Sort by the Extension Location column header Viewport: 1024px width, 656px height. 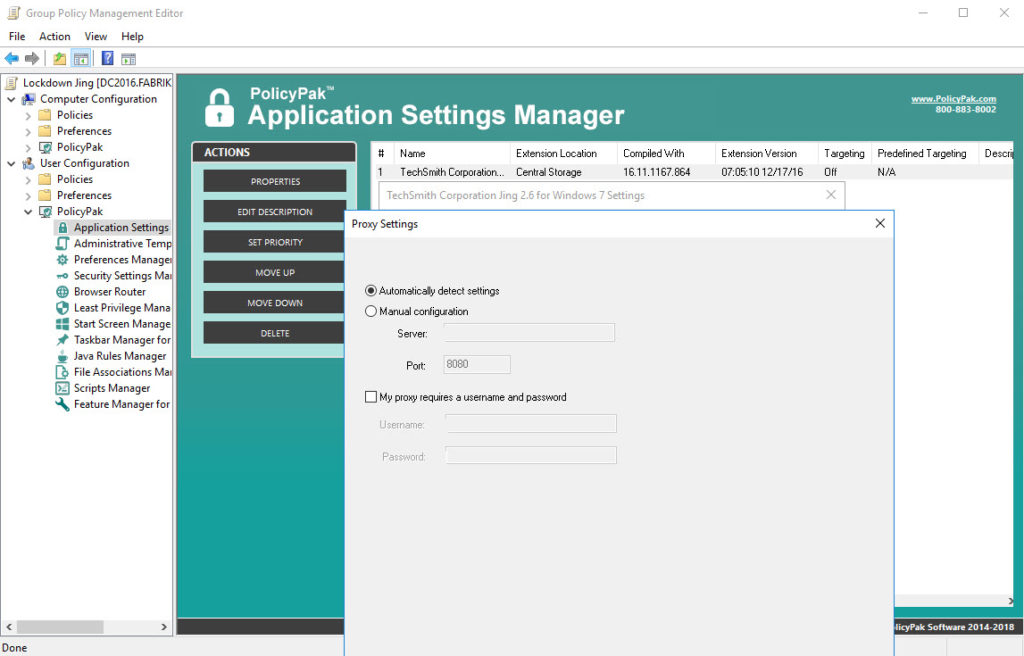click(x=563, y=154)
